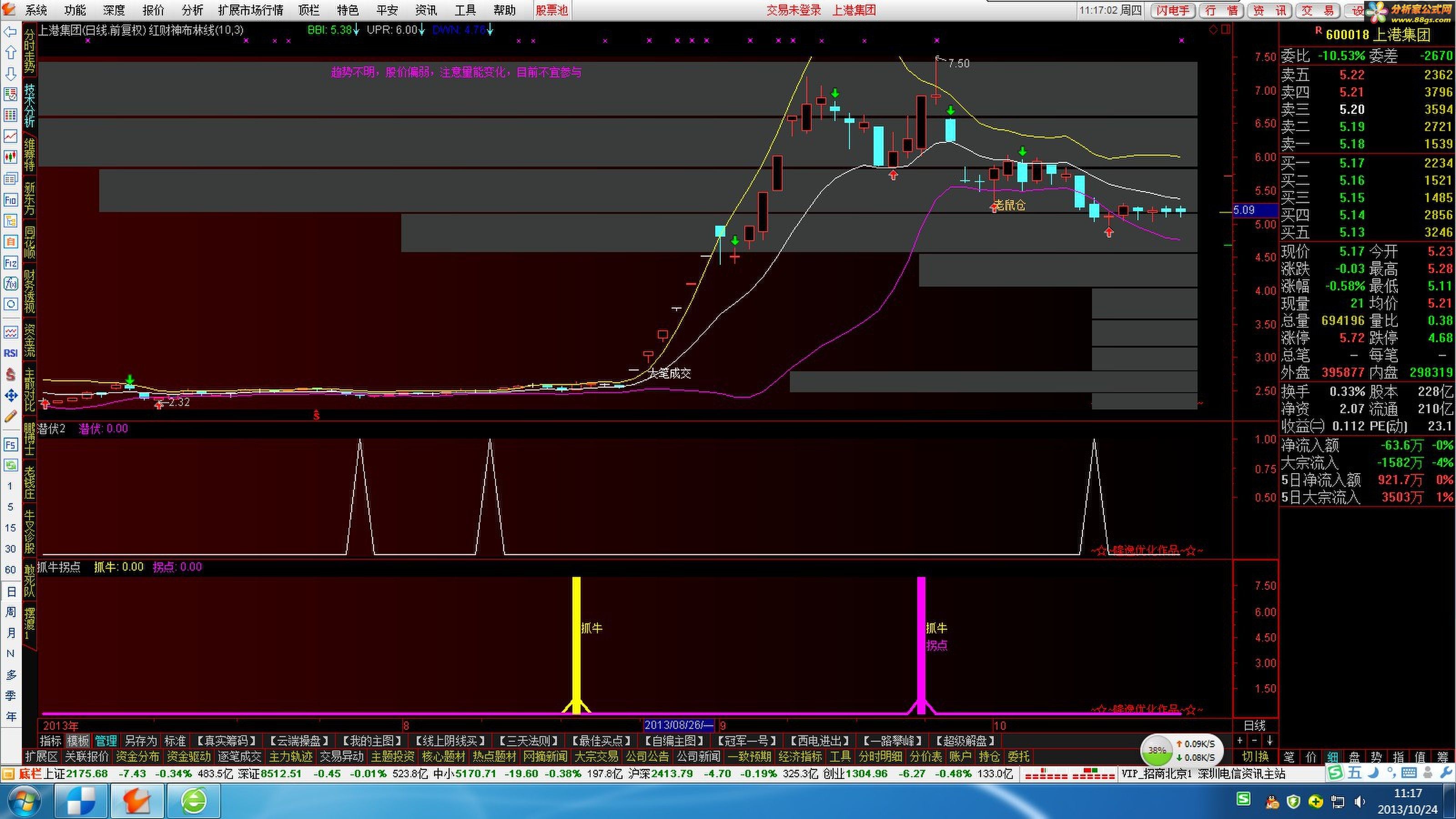Open the 功能 menu
Image resolution: width=1456 pixels, height=819 pixels.
point(75,10)
